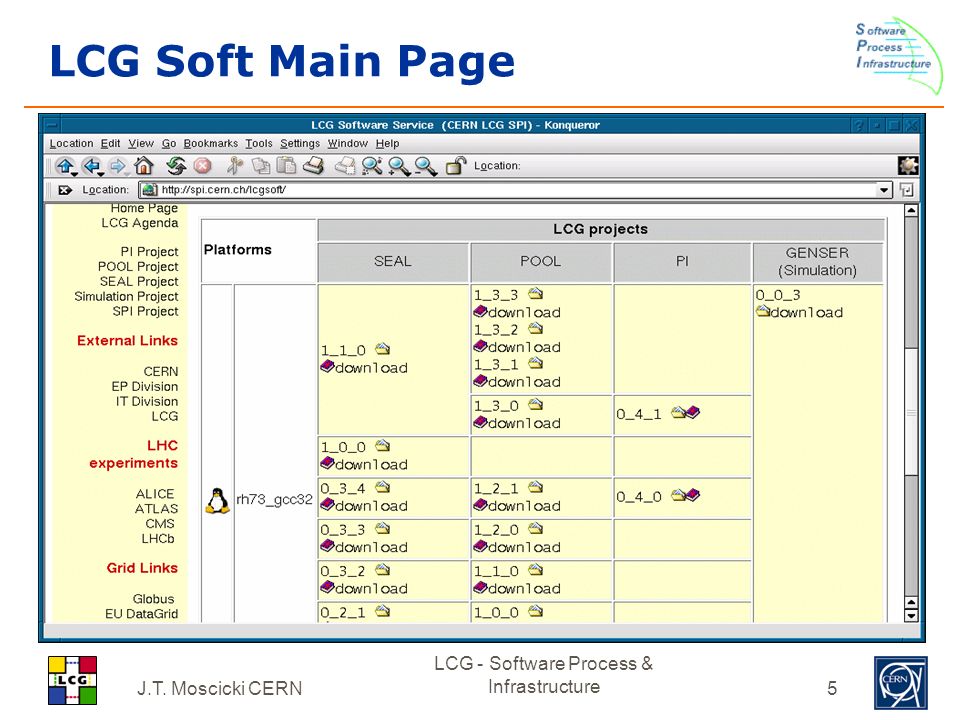Screen dimensions: 960x720
Task: Open Find with the magnifier and star icon
Action: click(372, 166)
